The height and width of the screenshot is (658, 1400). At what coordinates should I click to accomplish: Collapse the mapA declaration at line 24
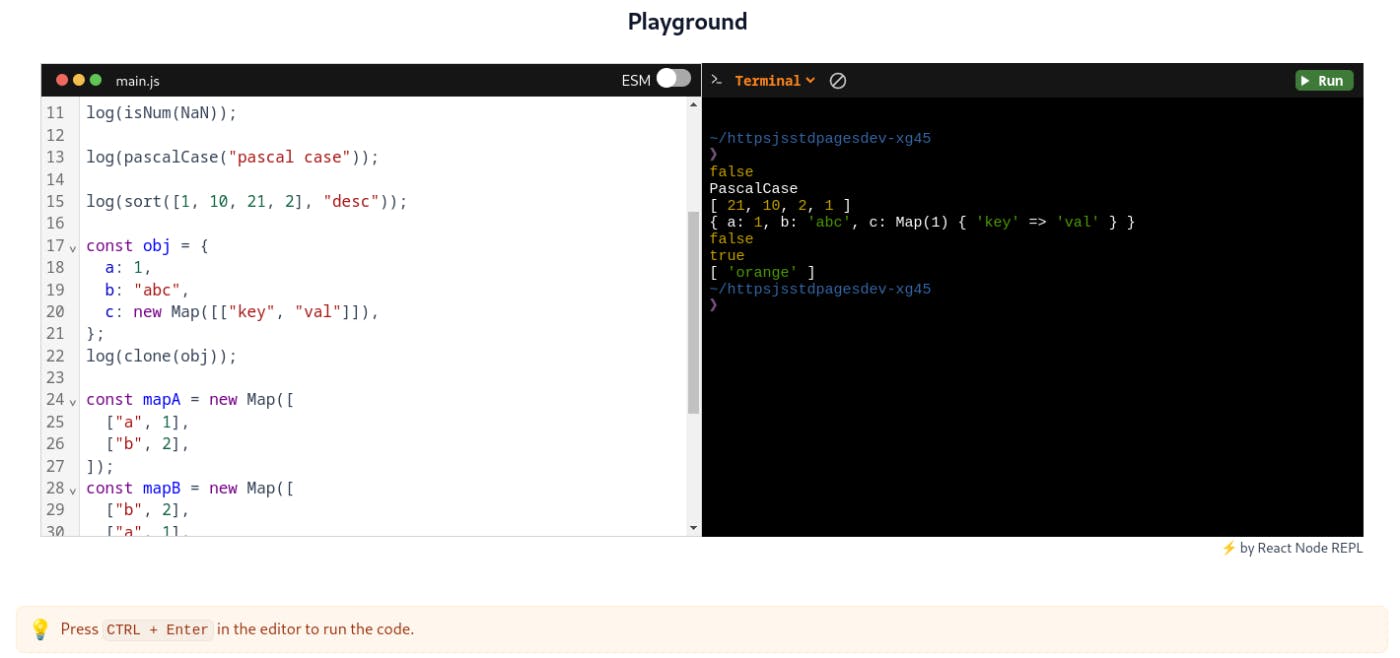click(70, 402)
